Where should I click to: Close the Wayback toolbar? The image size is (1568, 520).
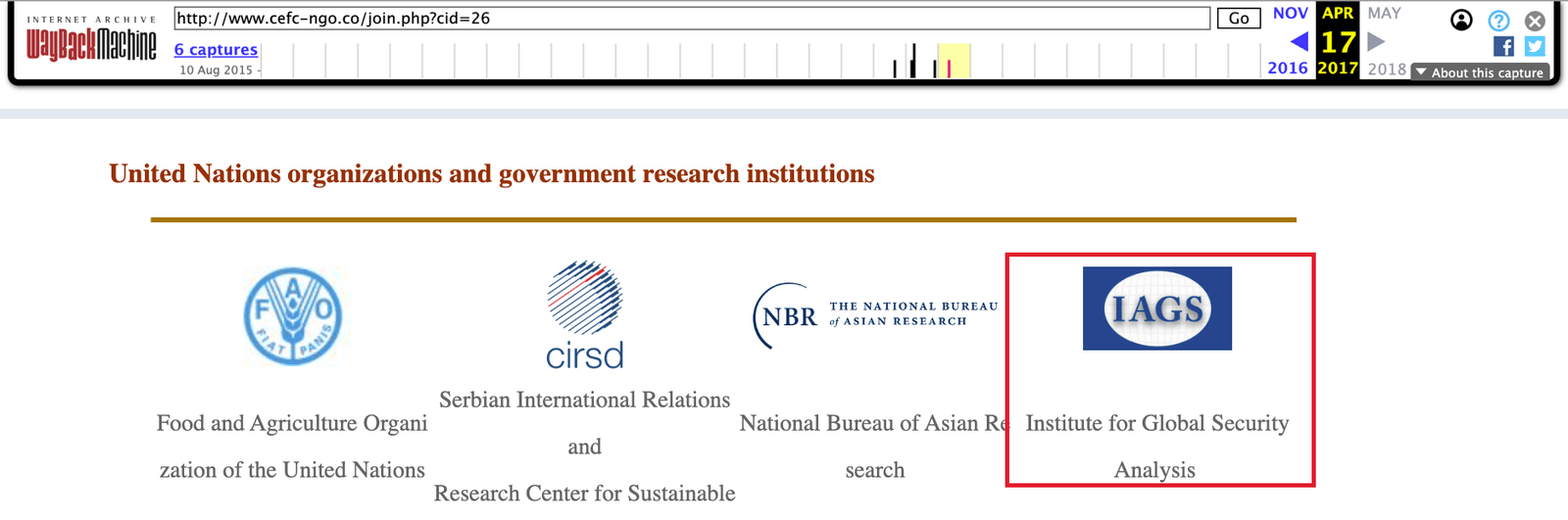1535,21
